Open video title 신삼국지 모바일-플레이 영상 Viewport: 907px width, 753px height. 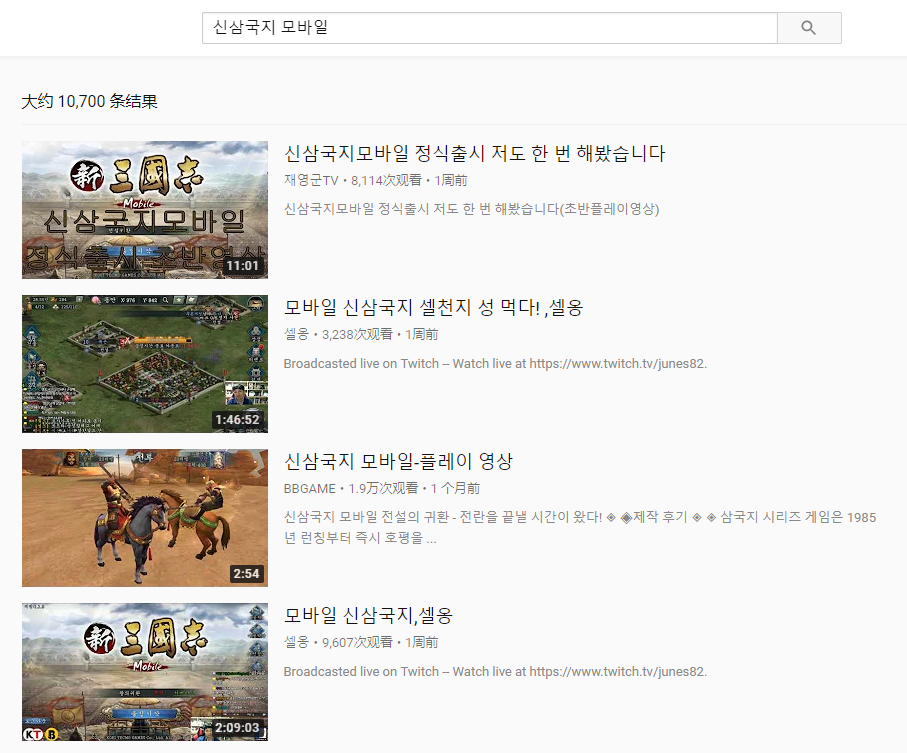[x=398, y=462]
